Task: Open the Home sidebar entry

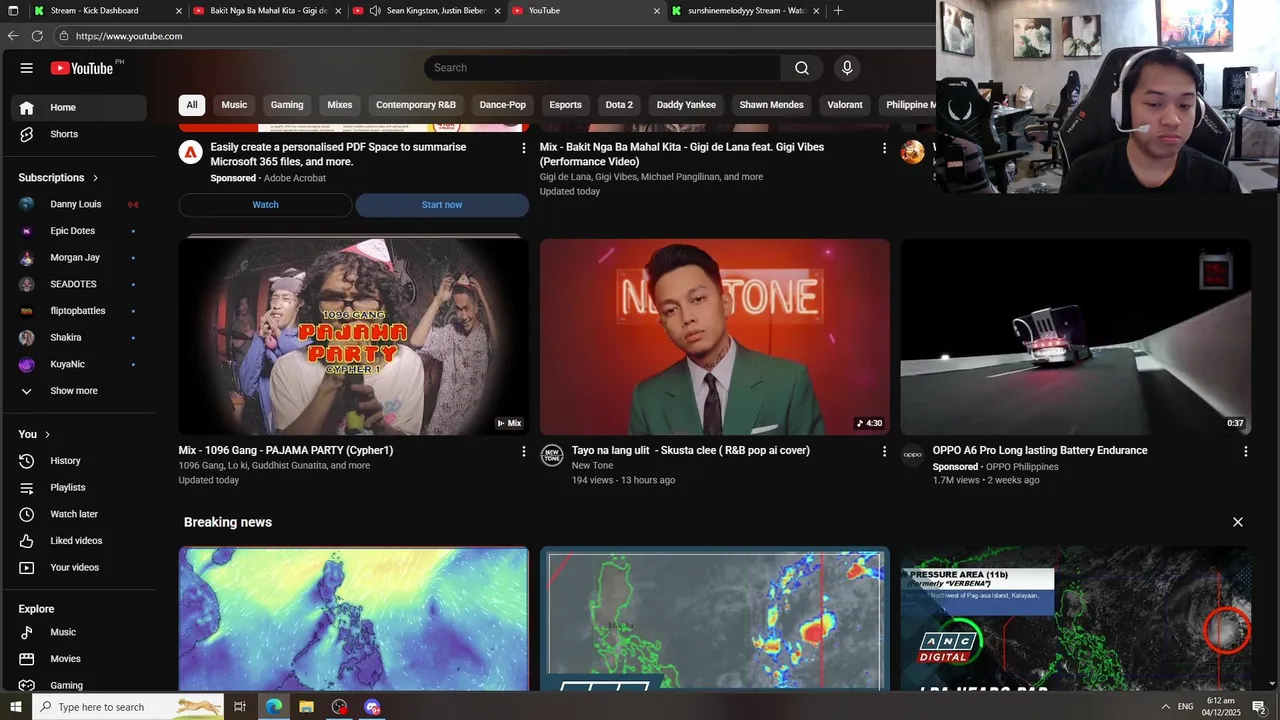Action: point(79,107)
